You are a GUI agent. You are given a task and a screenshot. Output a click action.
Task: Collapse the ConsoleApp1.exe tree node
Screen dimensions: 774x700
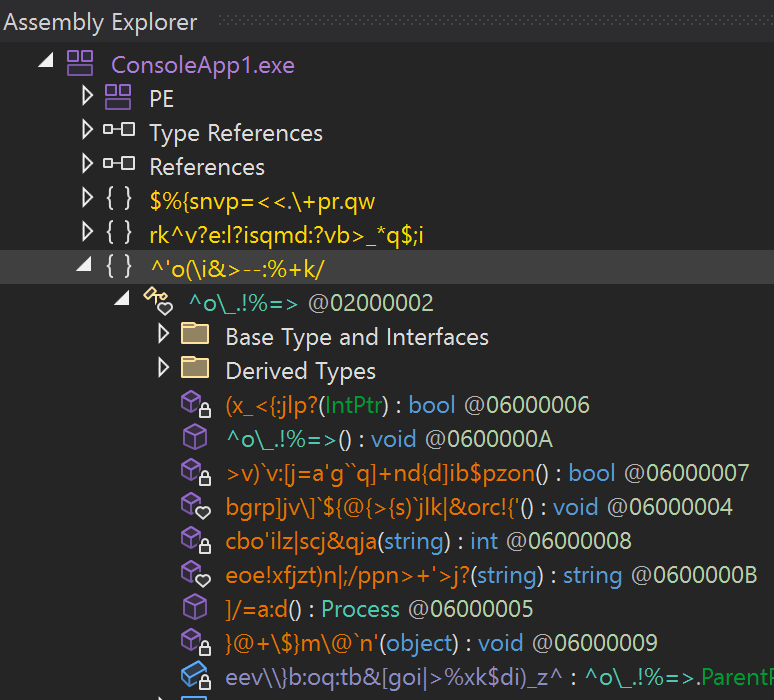tap(46, 62)
